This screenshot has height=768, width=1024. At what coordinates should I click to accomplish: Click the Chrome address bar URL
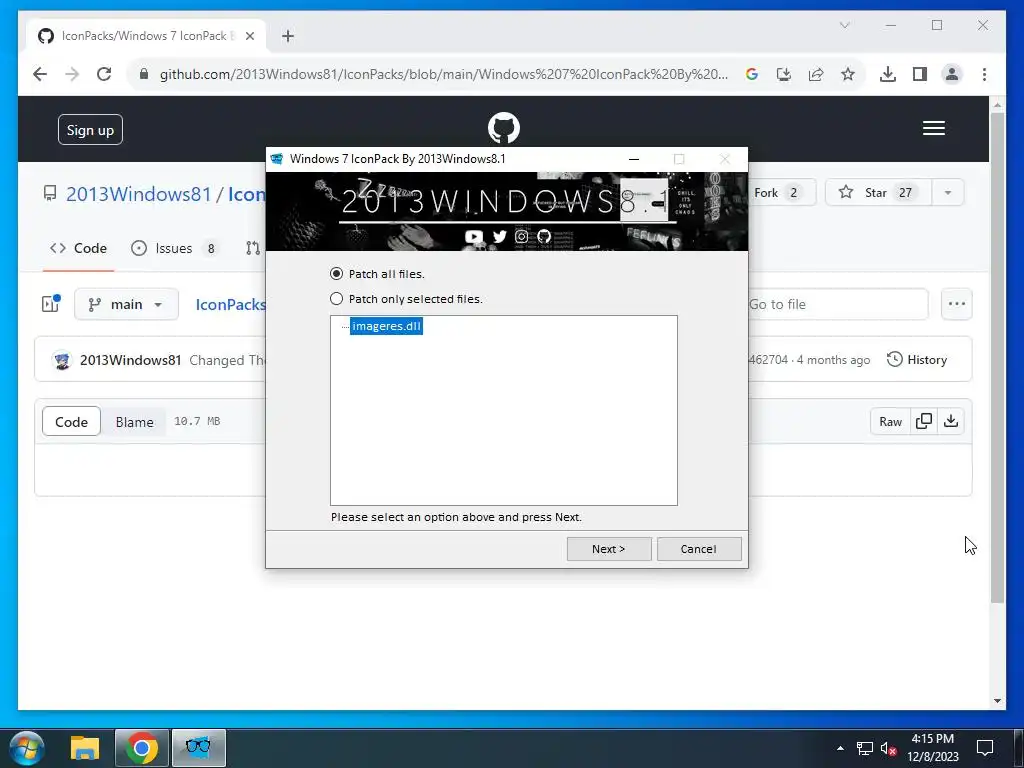(x=443, y=74)
